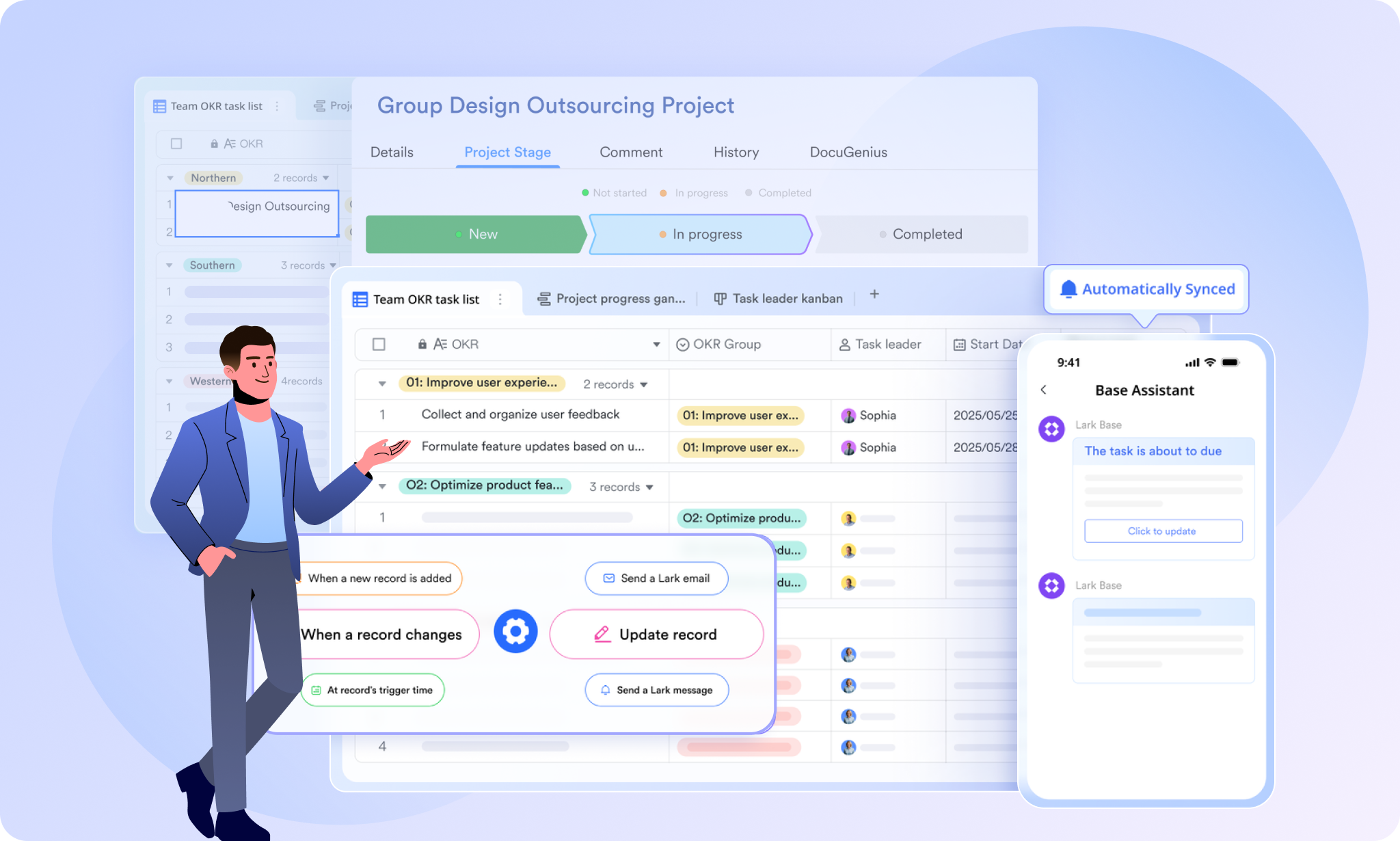
Task: Click the Start Date calendar icon
Action: click(x=959, y=345)
